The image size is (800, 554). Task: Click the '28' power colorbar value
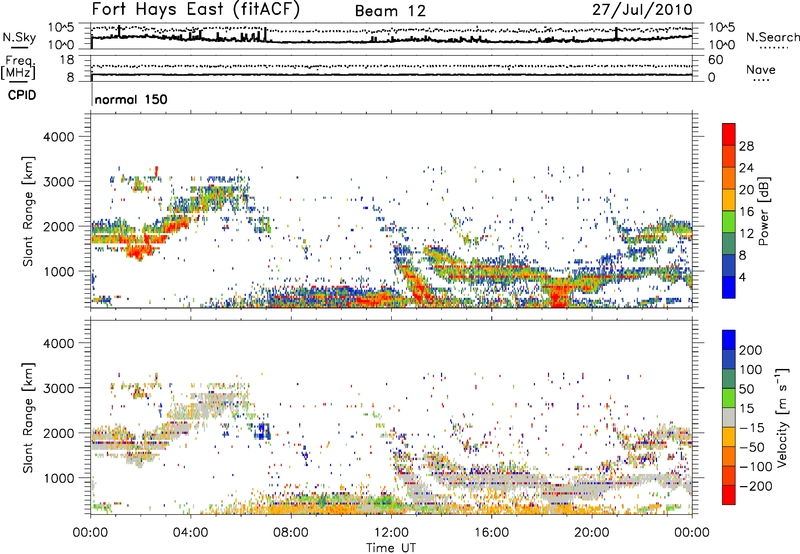(746, 146)
